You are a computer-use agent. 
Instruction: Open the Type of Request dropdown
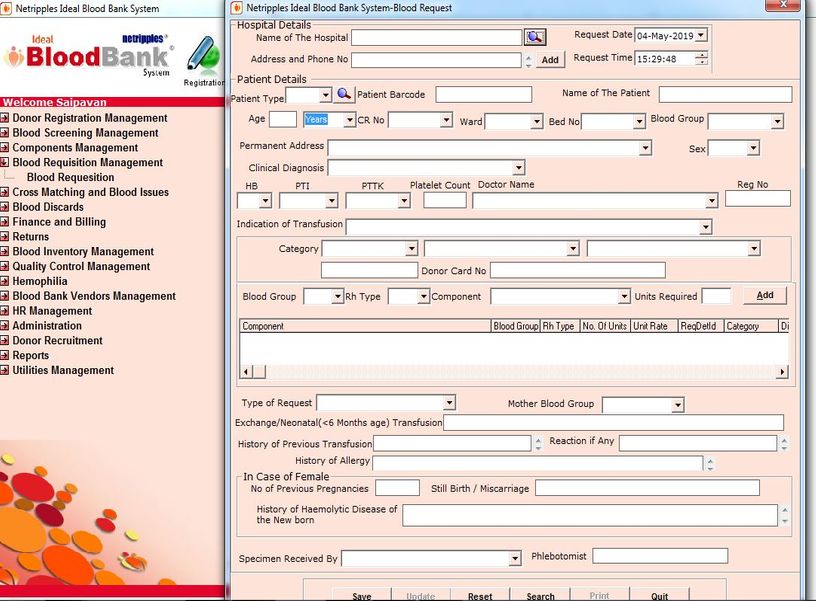point(450,402)
